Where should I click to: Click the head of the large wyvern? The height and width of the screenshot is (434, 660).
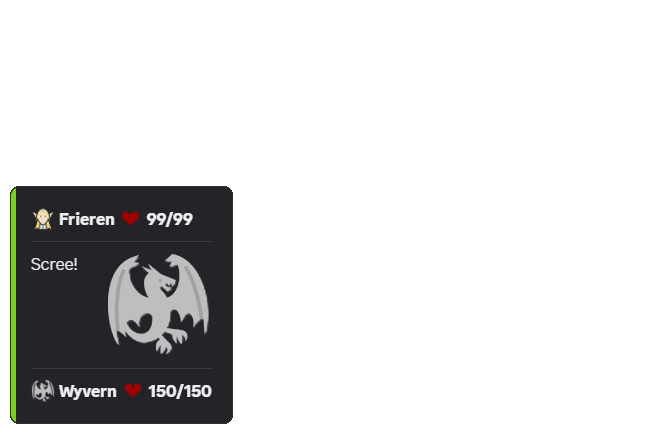[x=162, y=279]
